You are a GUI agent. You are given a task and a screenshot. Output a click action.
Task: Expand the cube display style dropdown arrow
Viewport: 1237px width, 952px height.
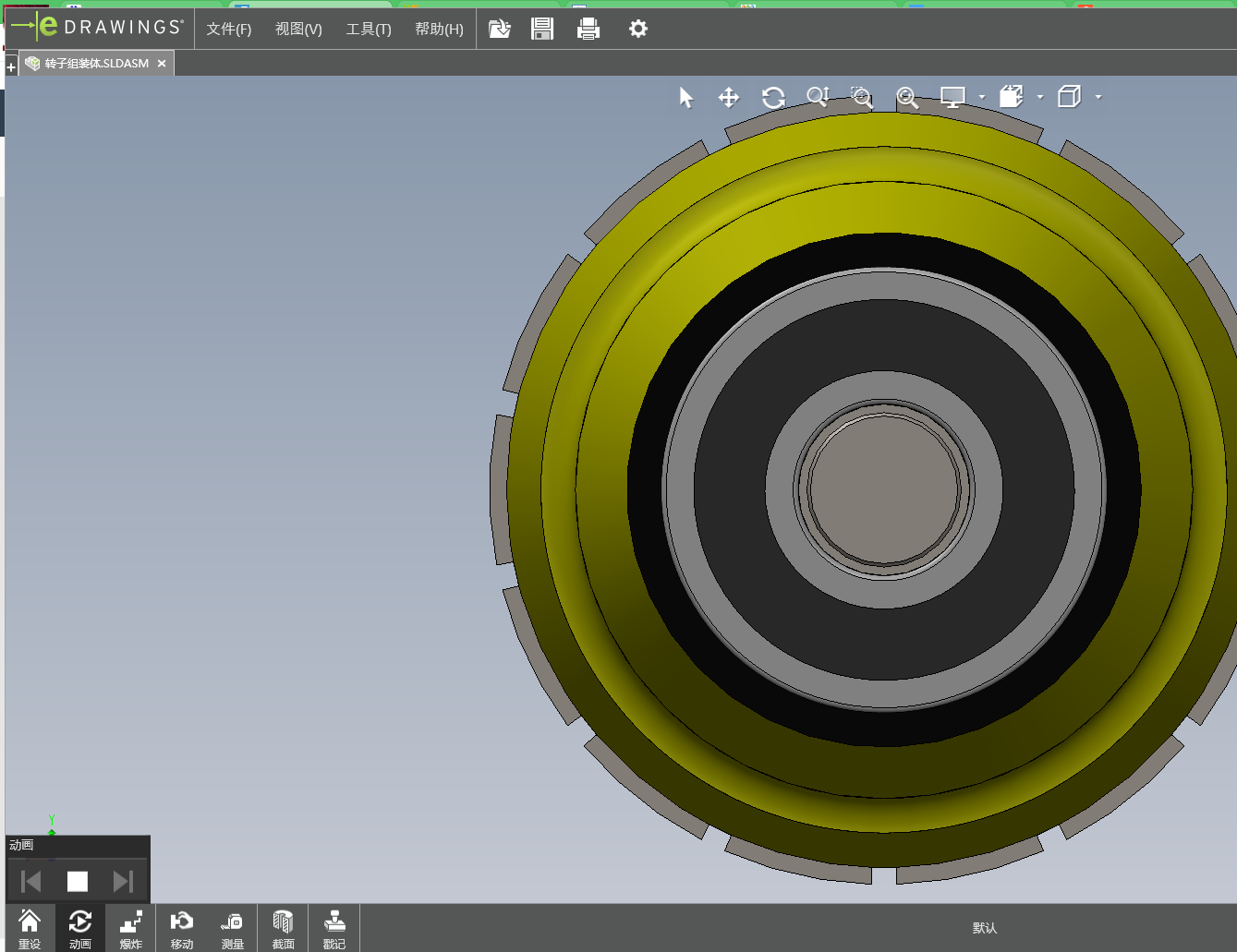(x=1098, y=97)
